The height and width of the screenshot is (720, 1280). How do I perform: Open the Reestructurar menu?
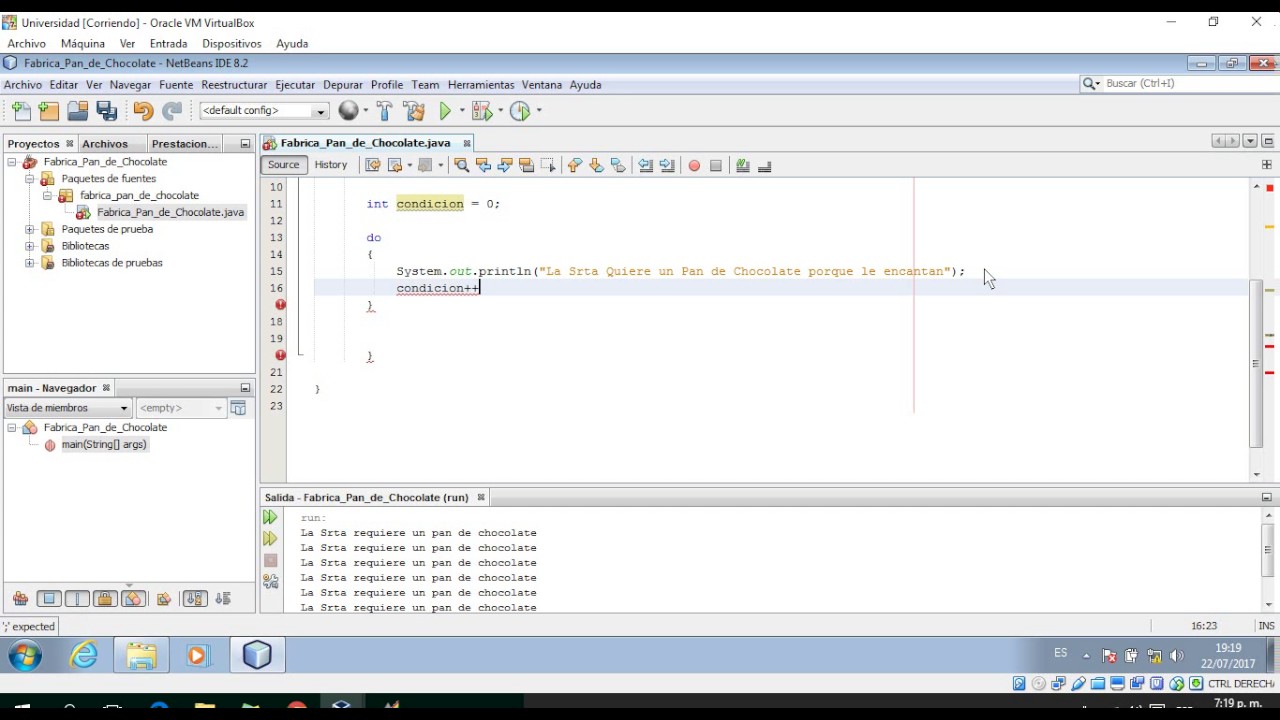click(x=234, y=85)
